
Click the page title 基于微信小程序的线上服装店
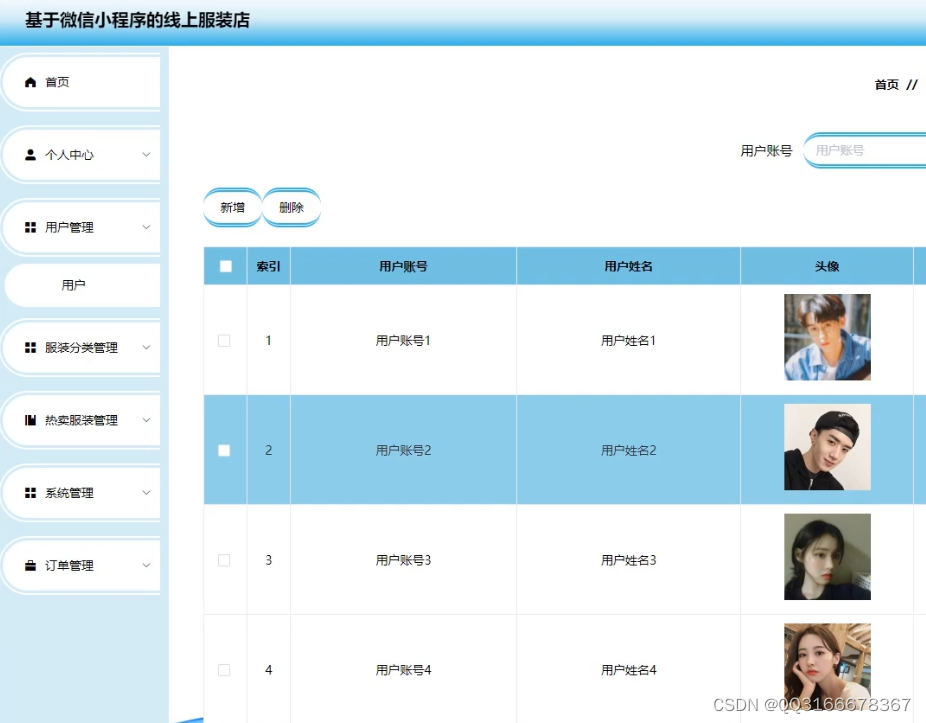tap(137, 20)
